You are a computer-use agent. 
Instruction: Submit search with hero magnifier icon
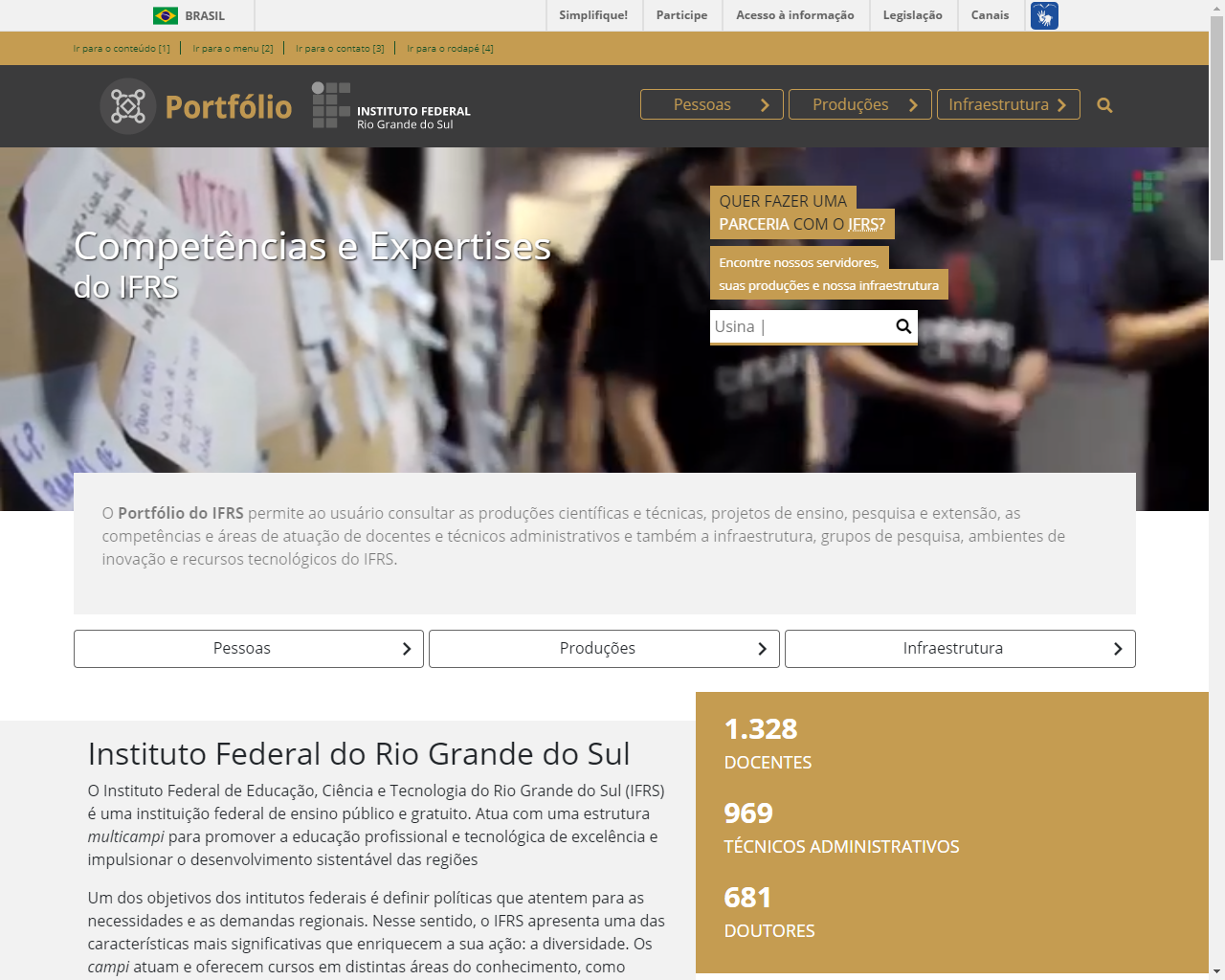click(x=902, y=326)
